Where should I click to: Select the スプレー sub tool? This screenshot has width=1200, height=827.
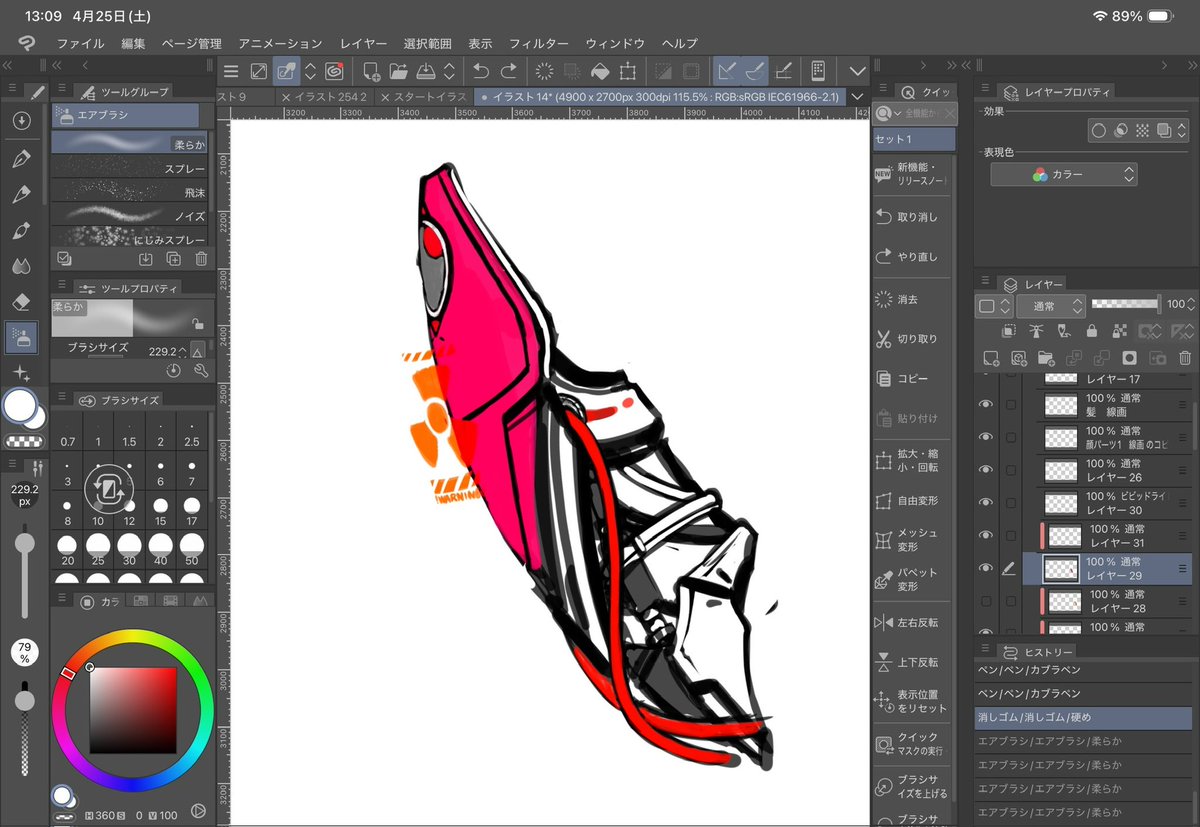(129, 168)
